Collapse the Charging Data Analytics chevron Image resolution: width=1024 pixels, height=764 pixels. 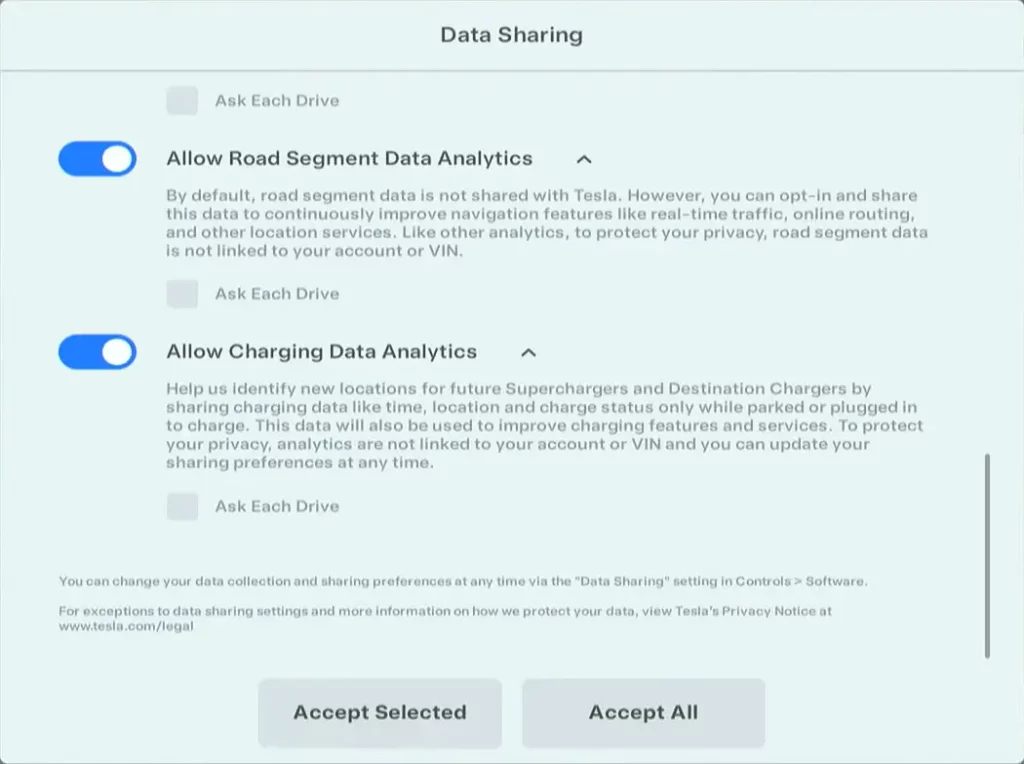pos(529,352)
